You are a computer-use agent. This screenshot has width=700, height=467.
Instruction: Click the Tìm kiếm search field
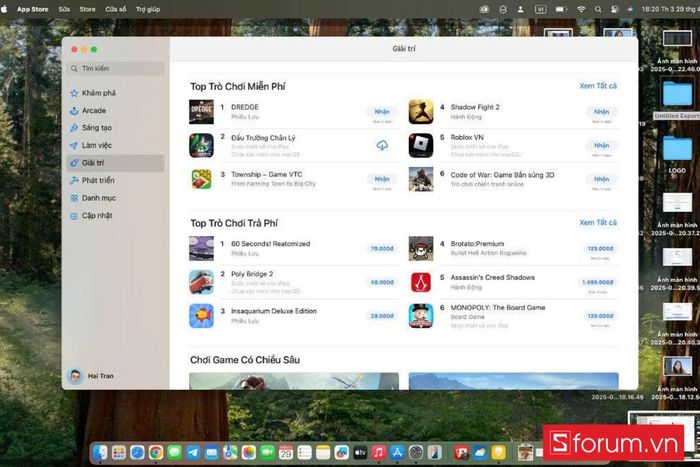pos(116,68)
